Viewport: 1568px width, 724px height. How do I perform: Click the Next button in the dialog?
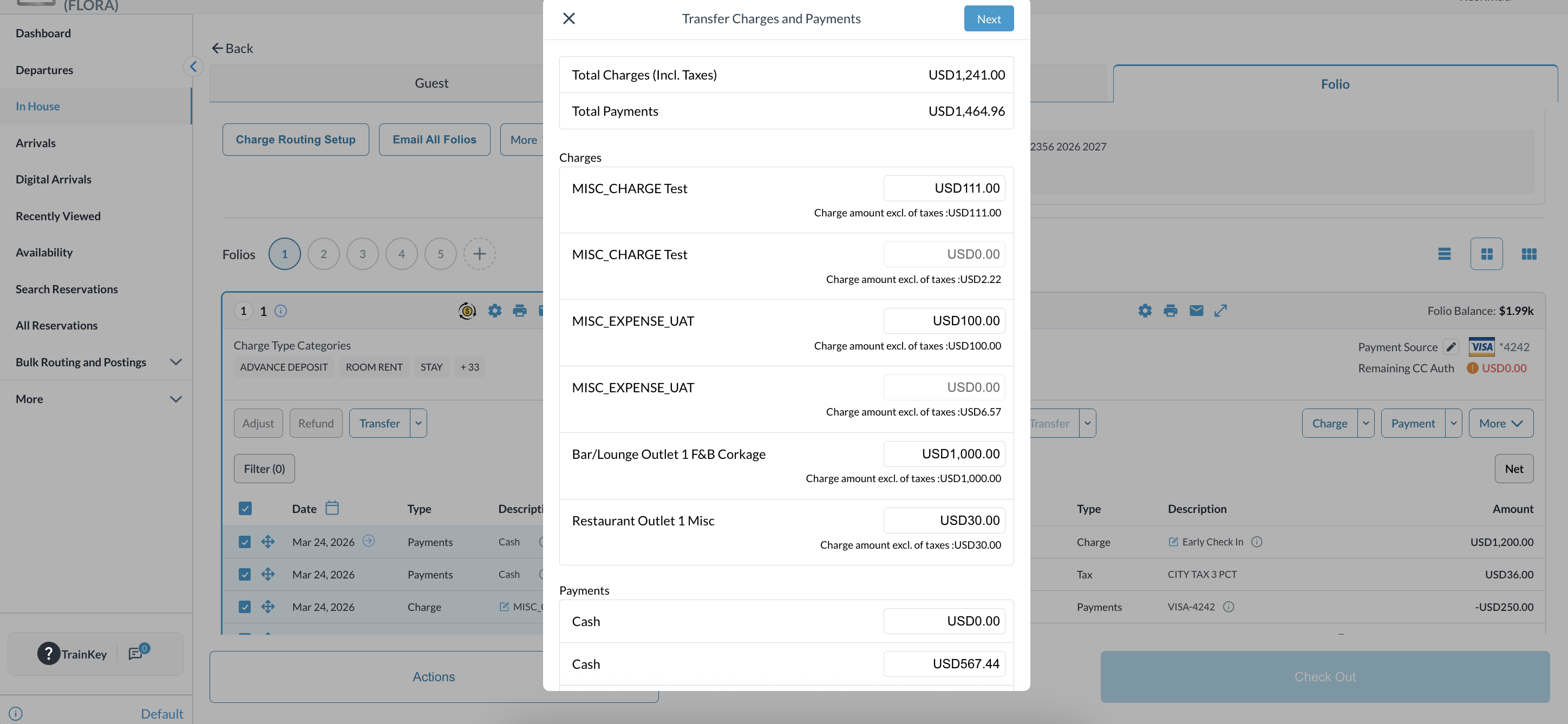pyautogui.click(x=988, y=19)
